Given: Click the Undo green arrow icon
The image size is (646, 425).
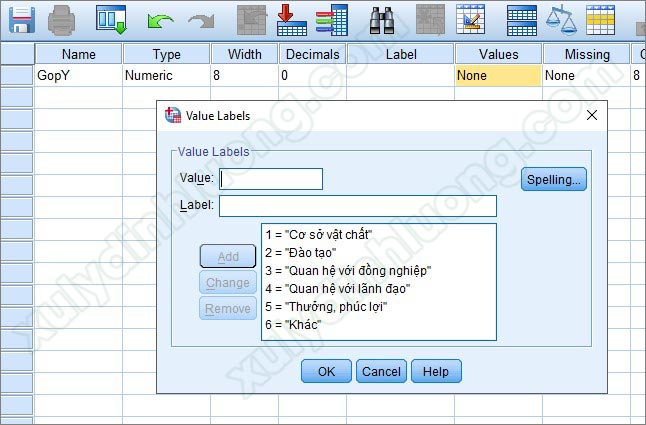Looking at the screenshot, I should pyautogui.click(x=159, y=18).
